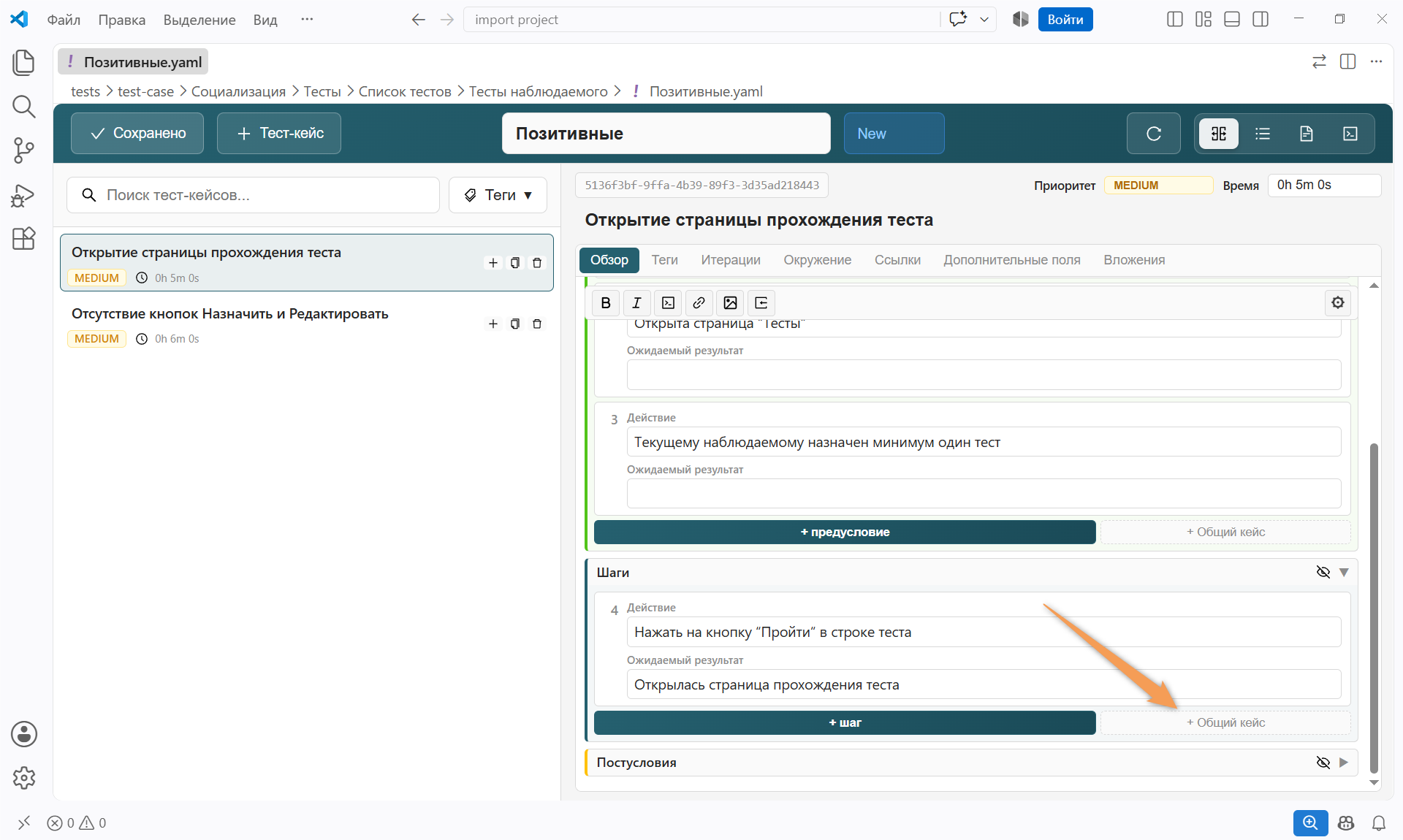Viewport: 1403px width, 840px height.
Task: Delete the 'Отсутствие кнопок' test case
Action: [x=537, y=324]
